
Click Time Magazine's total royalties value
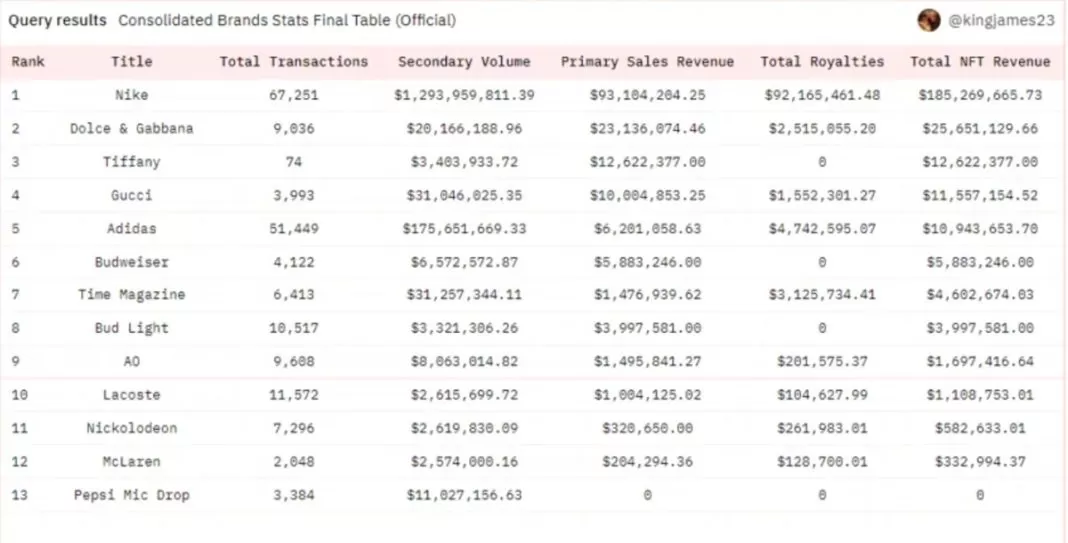click(822, 295)
